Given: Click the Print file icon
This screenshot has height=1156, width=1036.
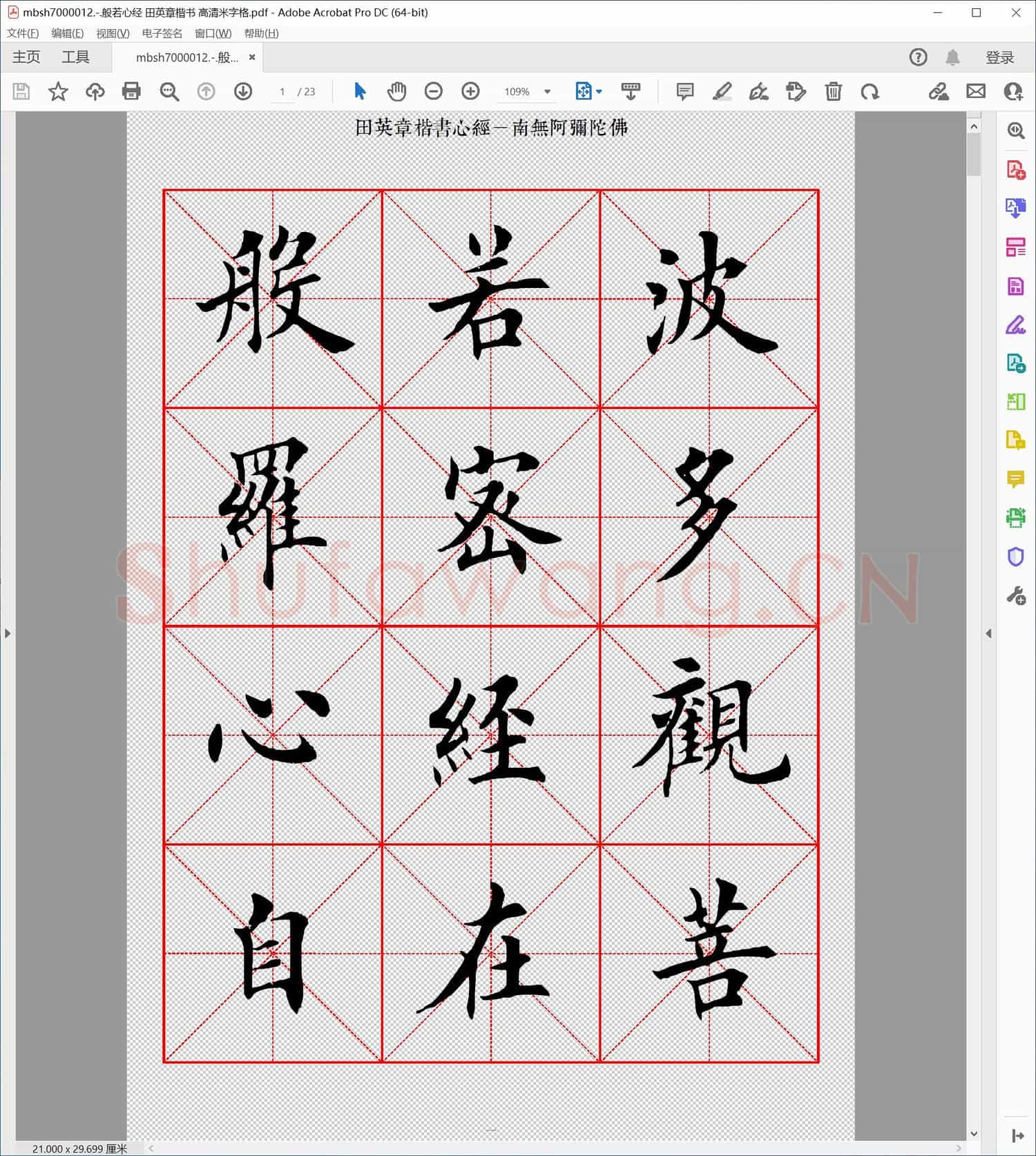Looking at the screenshot, I should click(131, 91).
